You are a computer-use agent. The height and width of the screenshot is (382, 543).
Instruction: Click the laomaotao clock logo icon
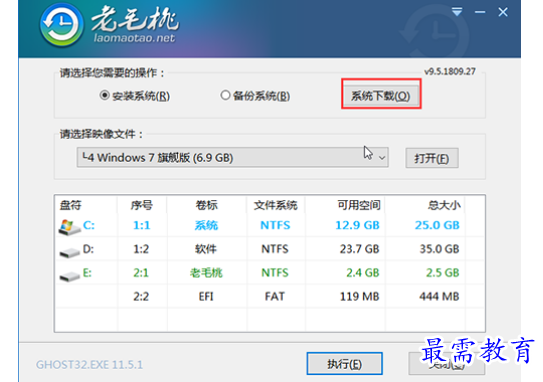click(61, 25)
